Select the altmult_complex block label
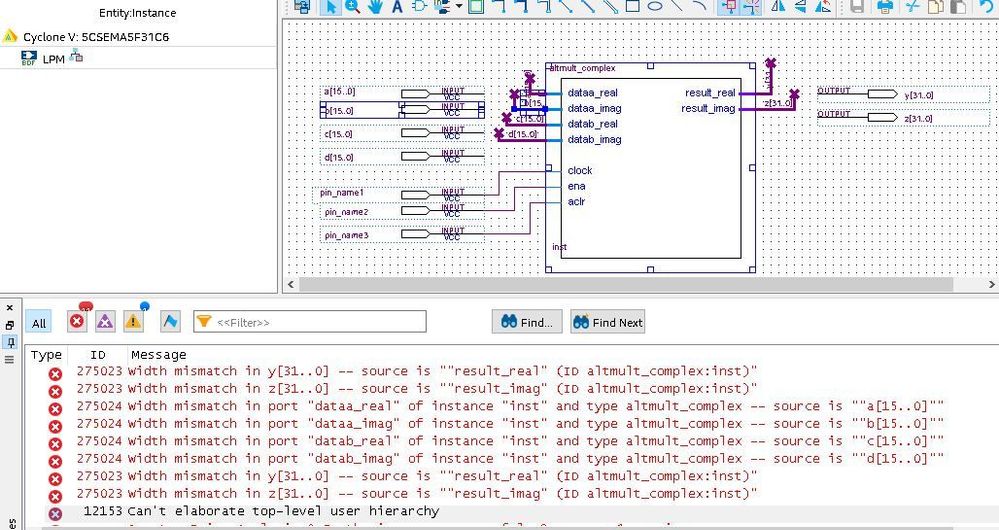 click(x=582, y=68)
